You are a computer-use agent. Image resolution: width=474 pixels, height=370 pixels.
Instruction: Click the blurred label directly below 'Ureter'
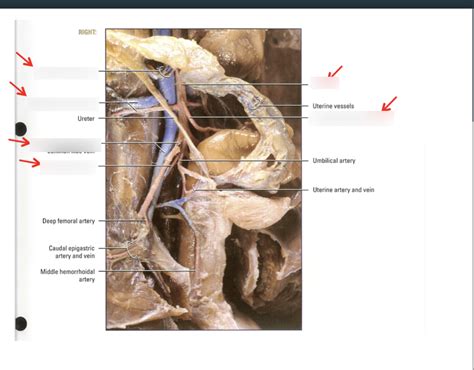tap(65, 145)
